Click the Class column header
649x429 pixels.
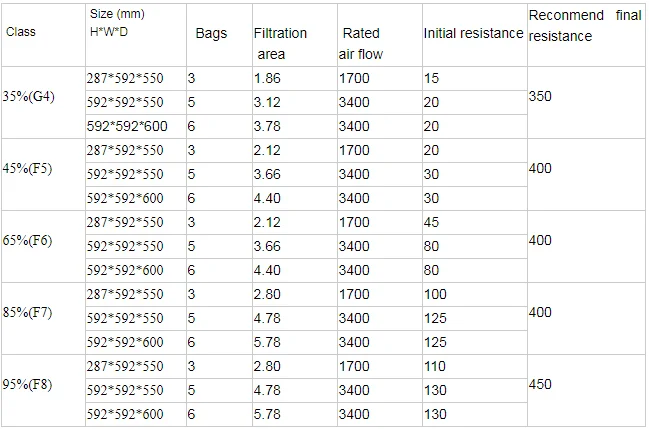coord(21,32)
